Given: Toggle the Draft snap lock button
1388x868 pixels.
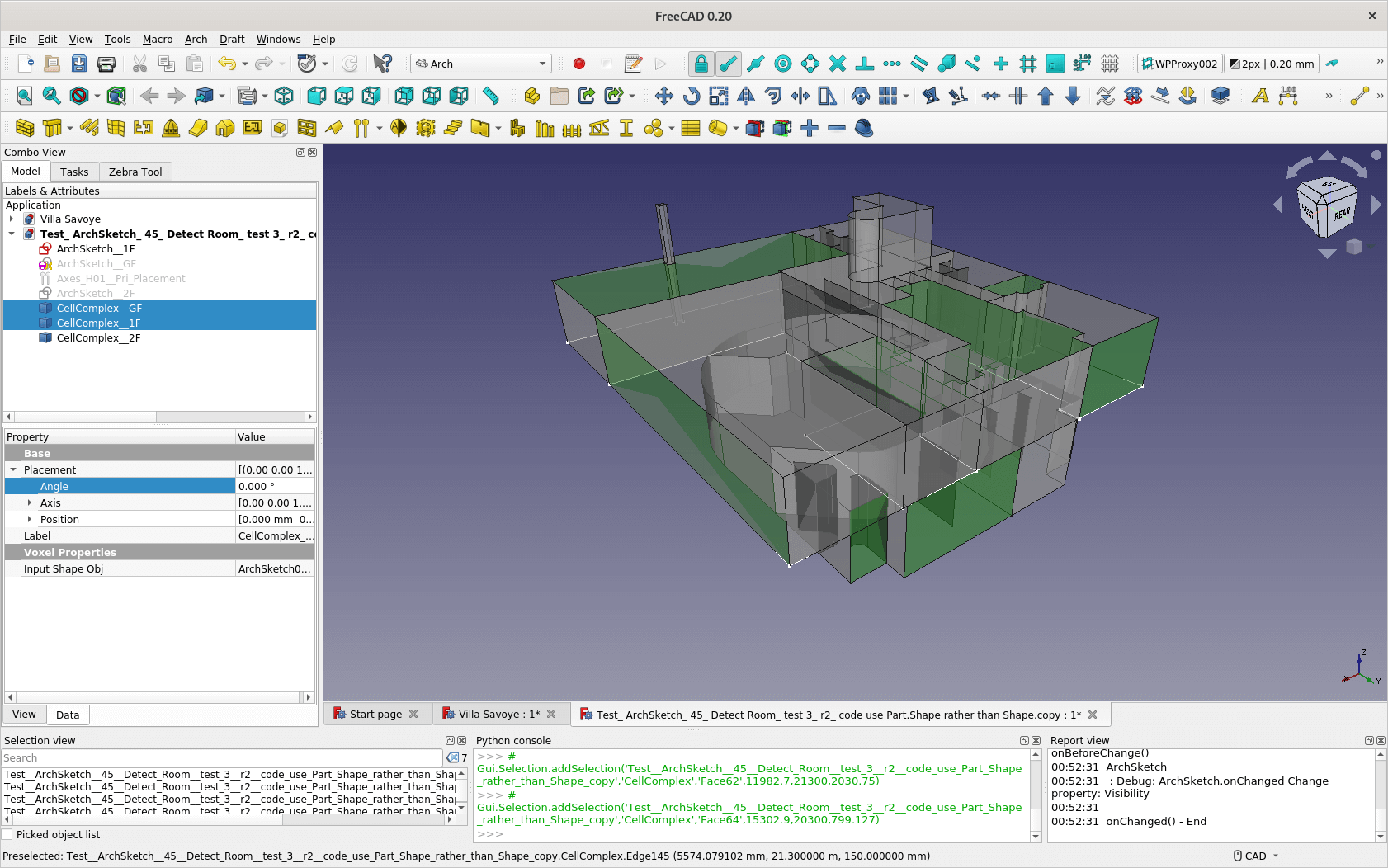Looking at the screenshot, I should coord(701,64).
